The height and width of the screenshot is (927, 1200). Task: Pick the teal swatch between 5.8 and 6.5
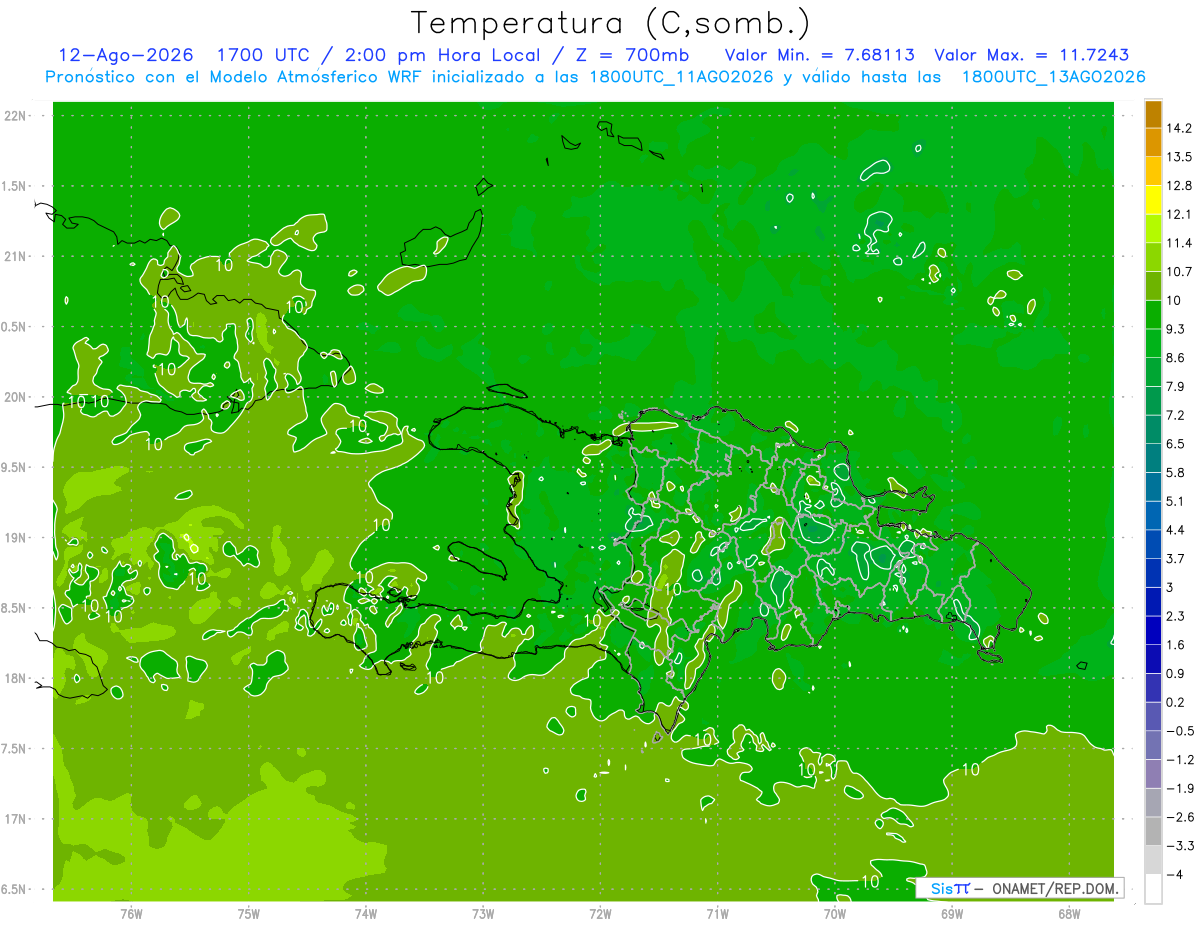[1153, 458]
